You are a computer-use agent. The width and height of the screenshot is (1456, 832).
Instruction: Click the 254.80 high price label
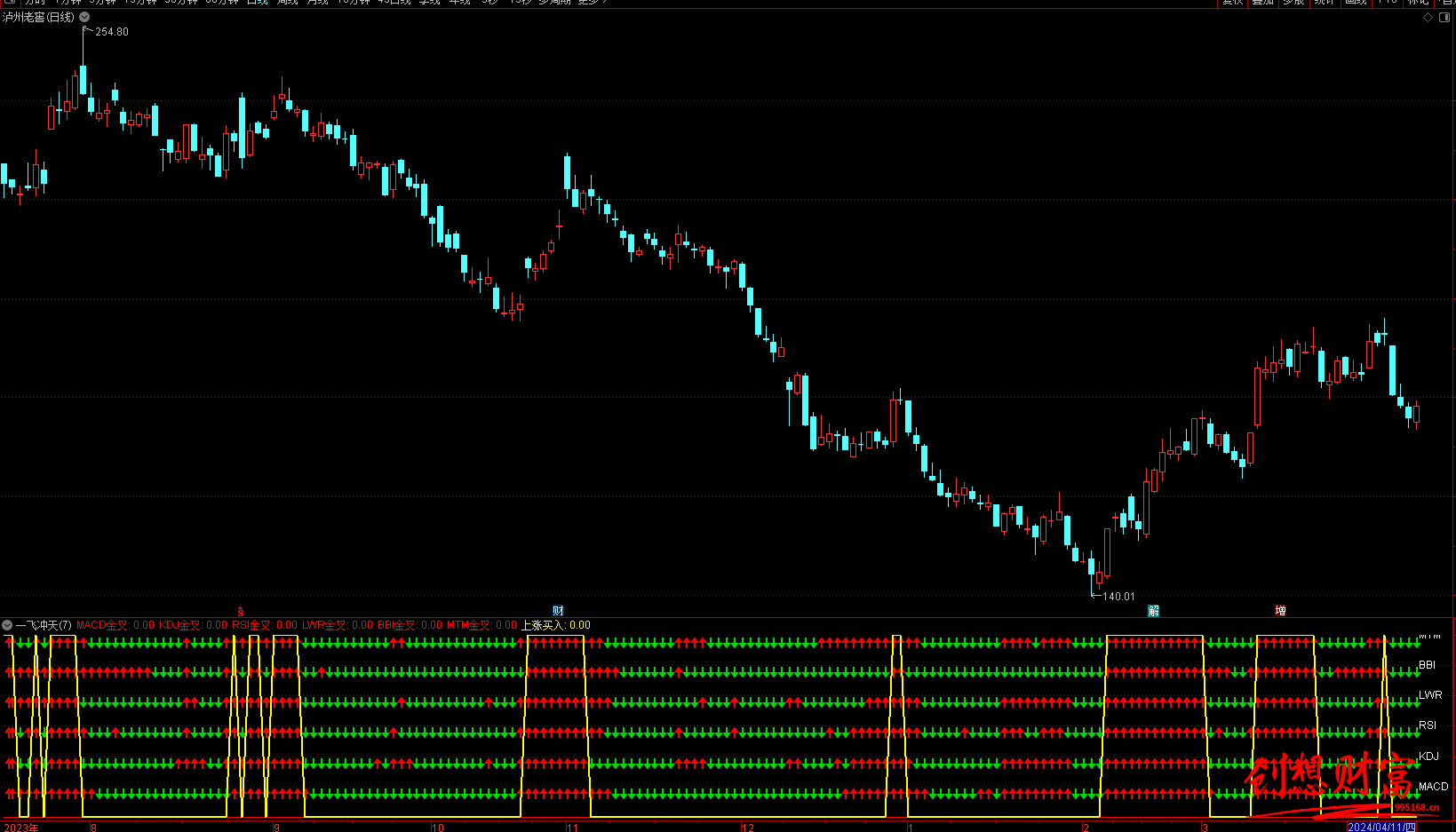pyautogui.click(x=112, y=32)
